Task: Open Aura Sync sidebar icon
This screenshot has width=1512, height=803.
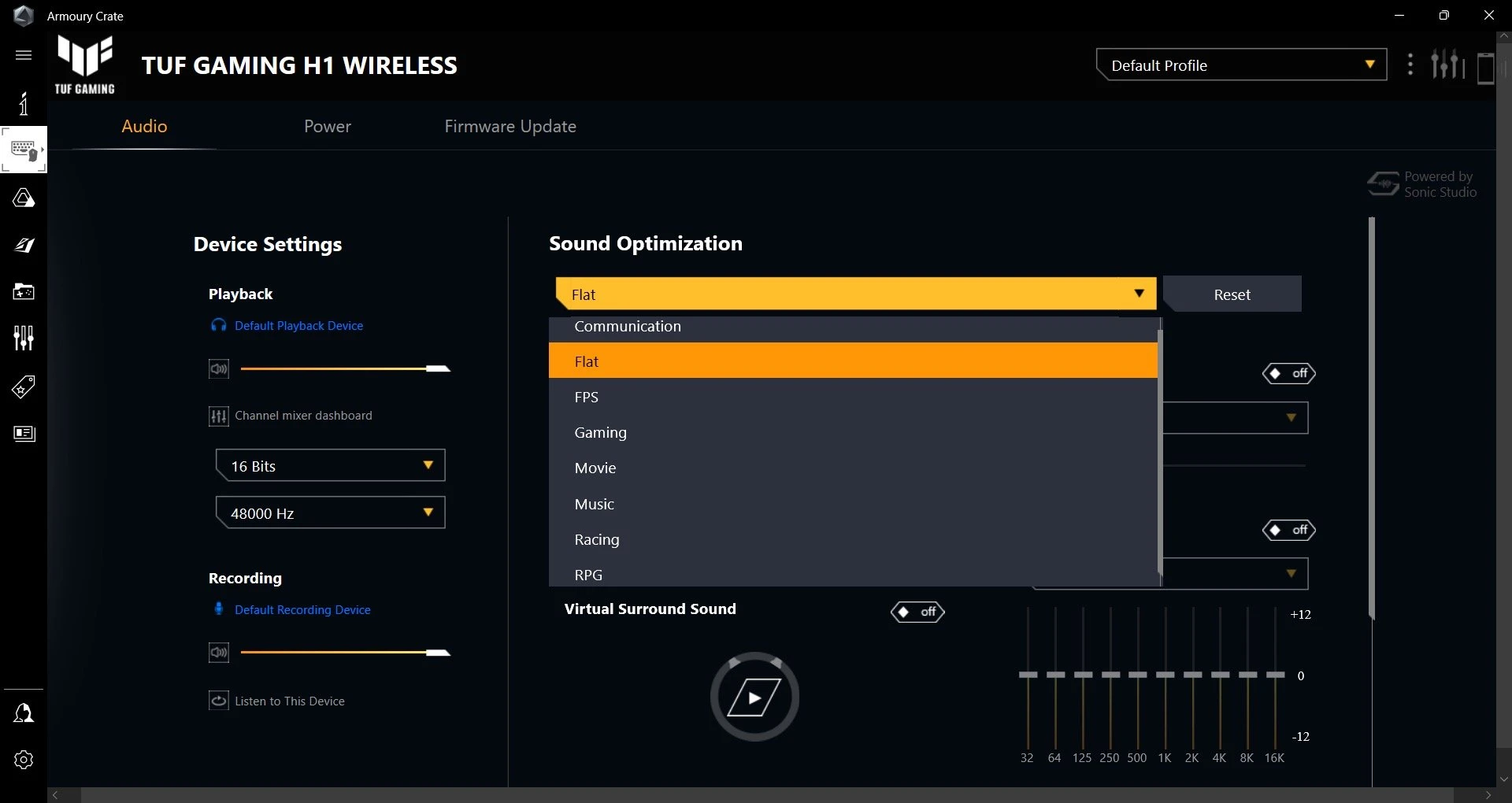Action: (24, 198)
